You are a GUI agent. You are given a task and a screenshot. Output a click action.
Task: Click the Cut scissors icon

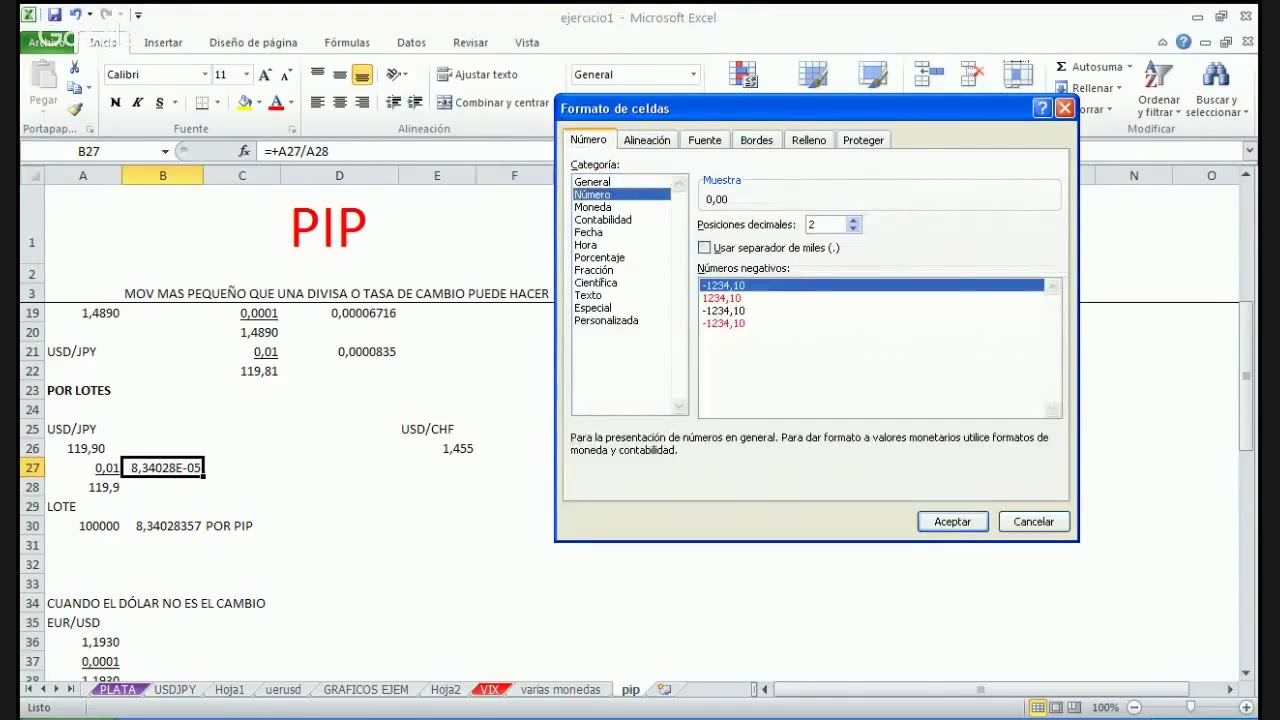74,67
